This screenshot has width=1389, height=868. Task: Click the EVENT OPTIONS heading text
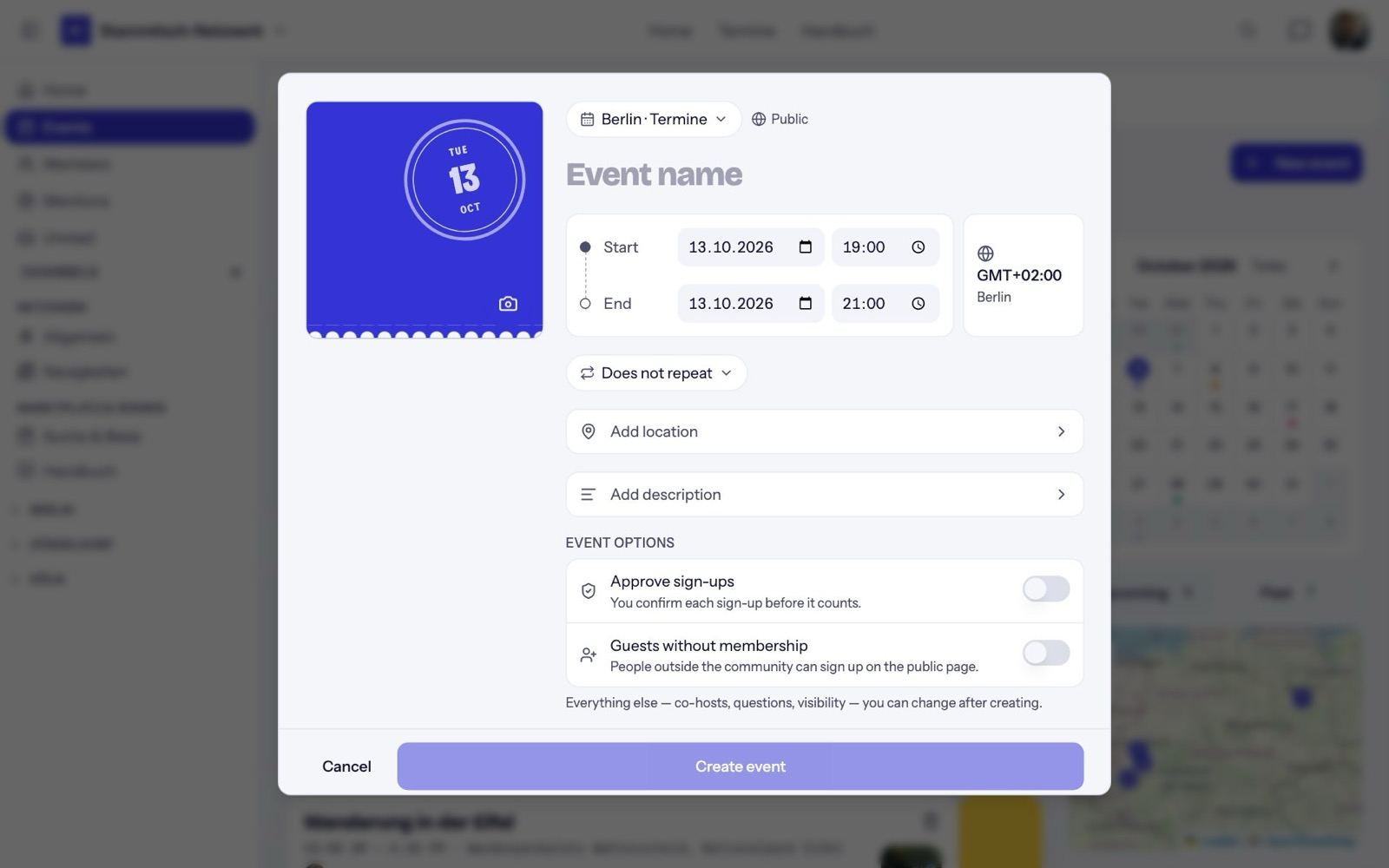[x=620, y=542]
